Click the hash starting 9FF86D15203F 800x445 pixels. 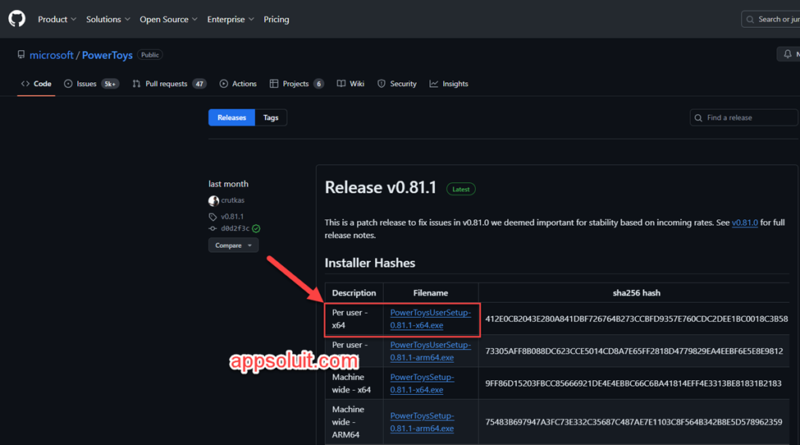pos(633,383)
